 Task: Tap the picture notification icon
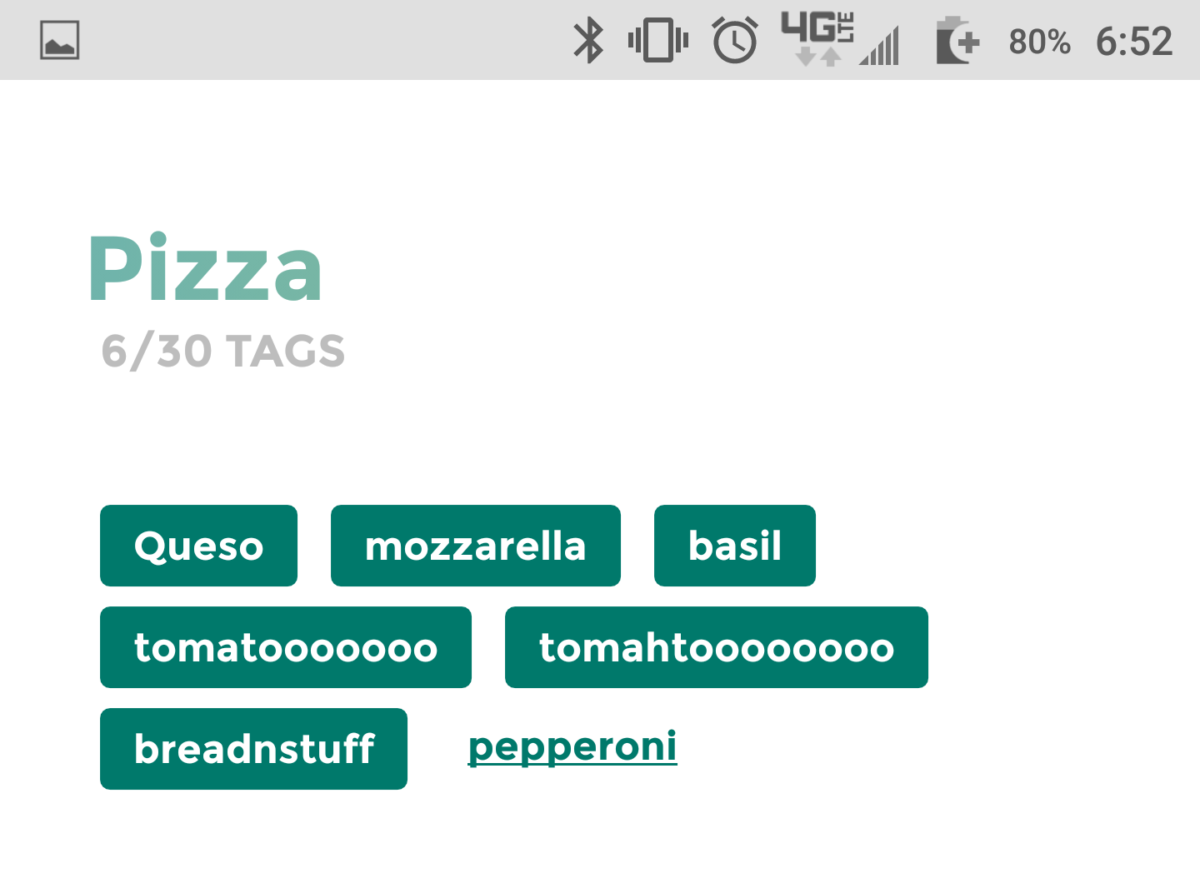click(60, 41)
